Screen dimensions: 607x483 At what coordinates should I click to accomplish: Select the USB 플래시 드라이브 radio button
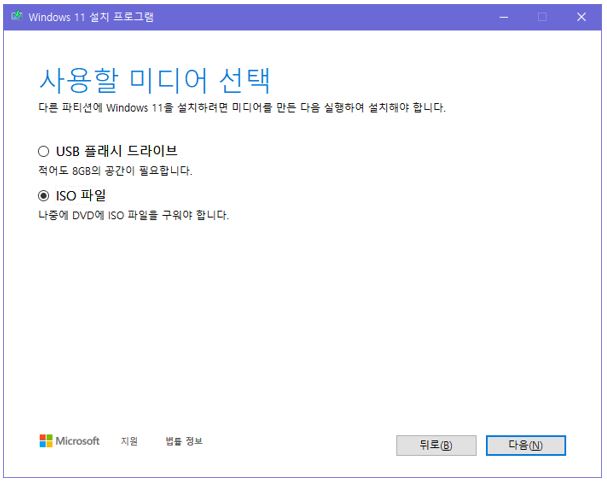tap(43, 151)
